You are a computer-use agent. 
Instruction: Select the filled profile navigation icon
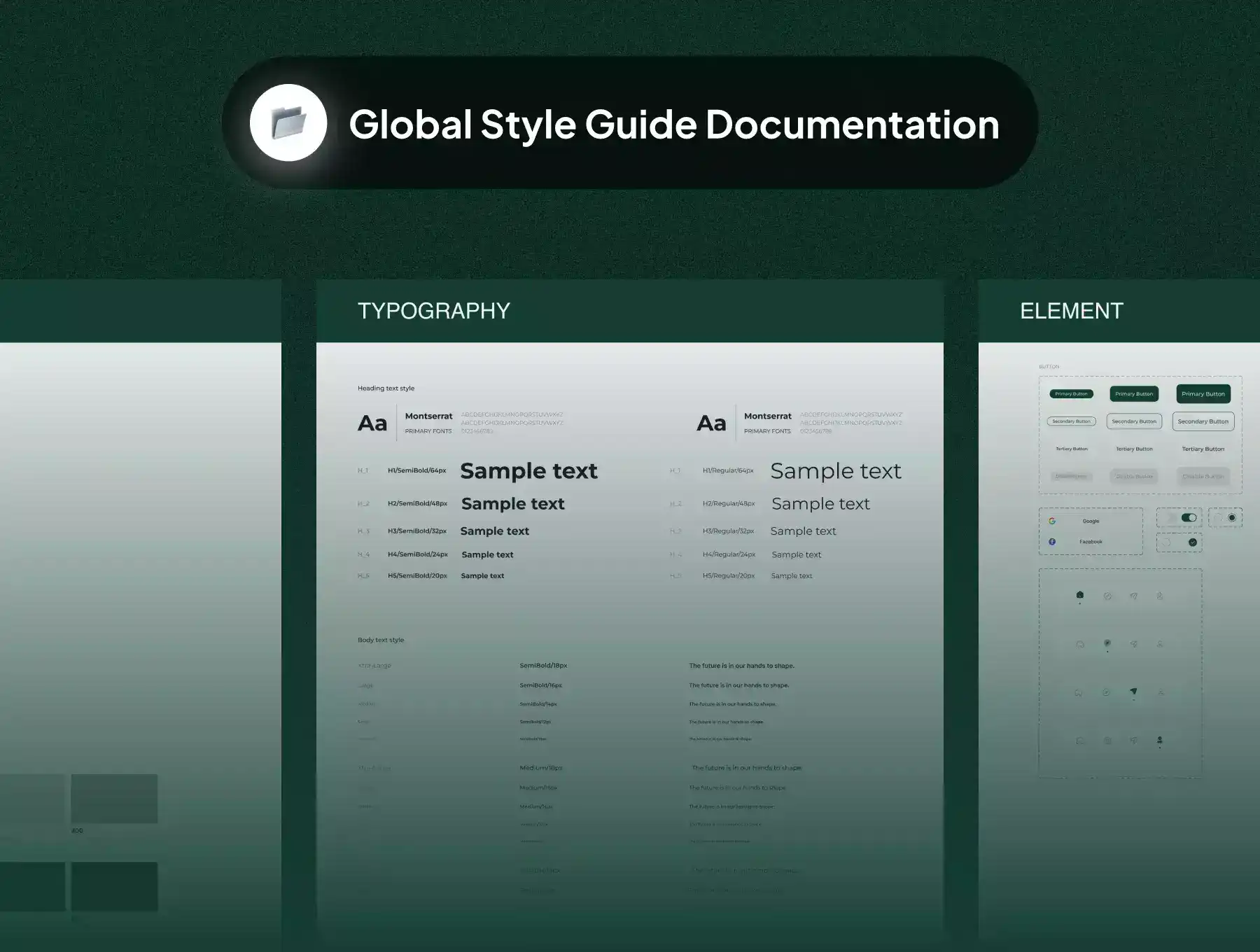pos(1160,740)
